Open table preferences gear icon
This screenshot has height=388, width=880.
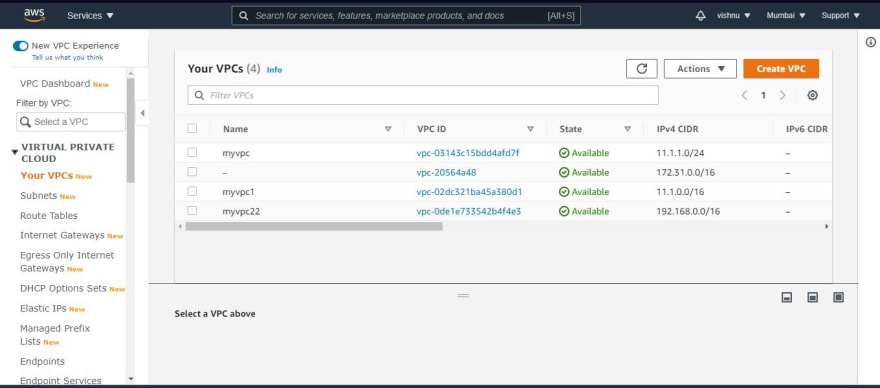812,95
